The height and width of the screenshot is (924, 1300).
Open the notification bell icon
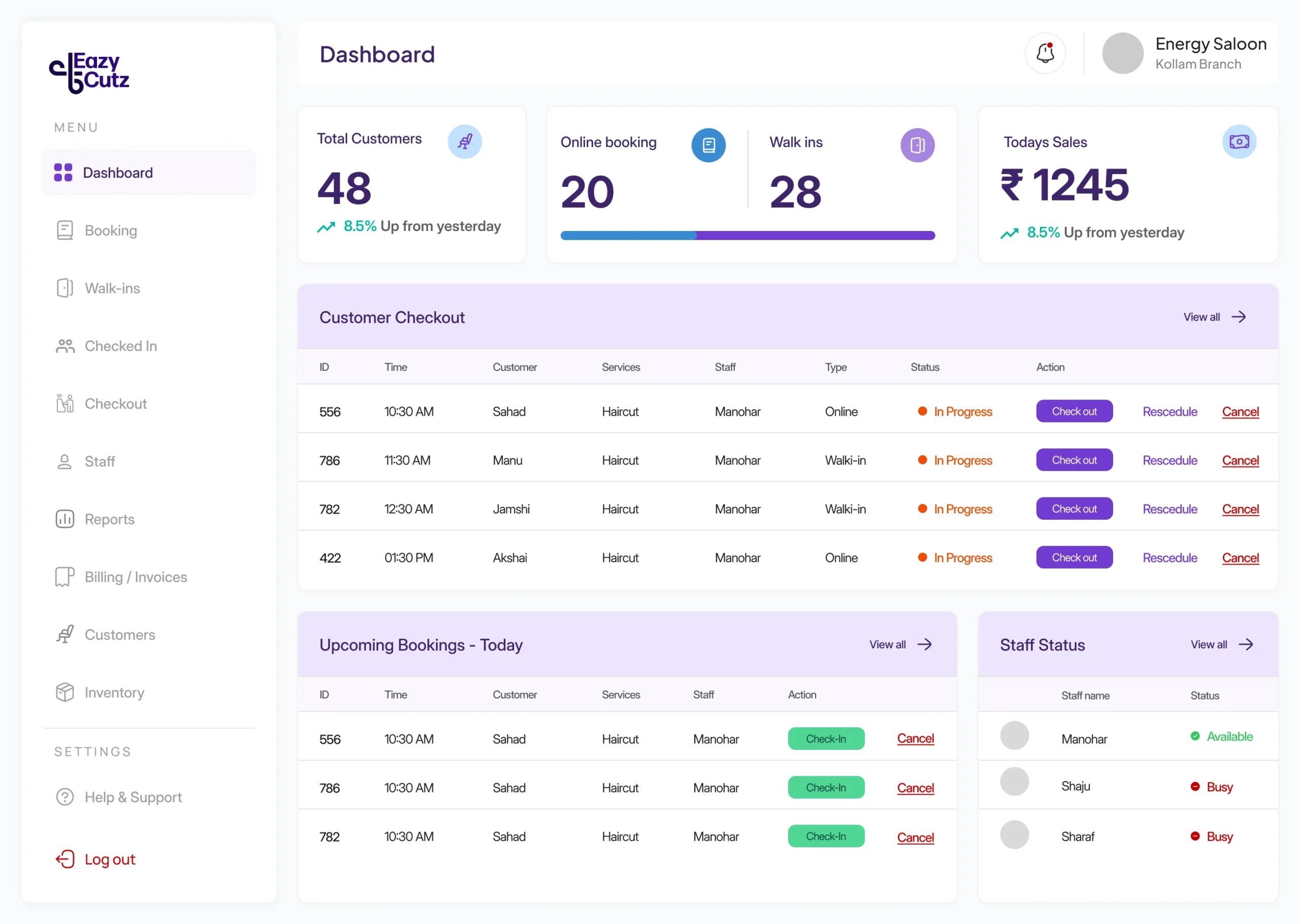(1045, 53)
